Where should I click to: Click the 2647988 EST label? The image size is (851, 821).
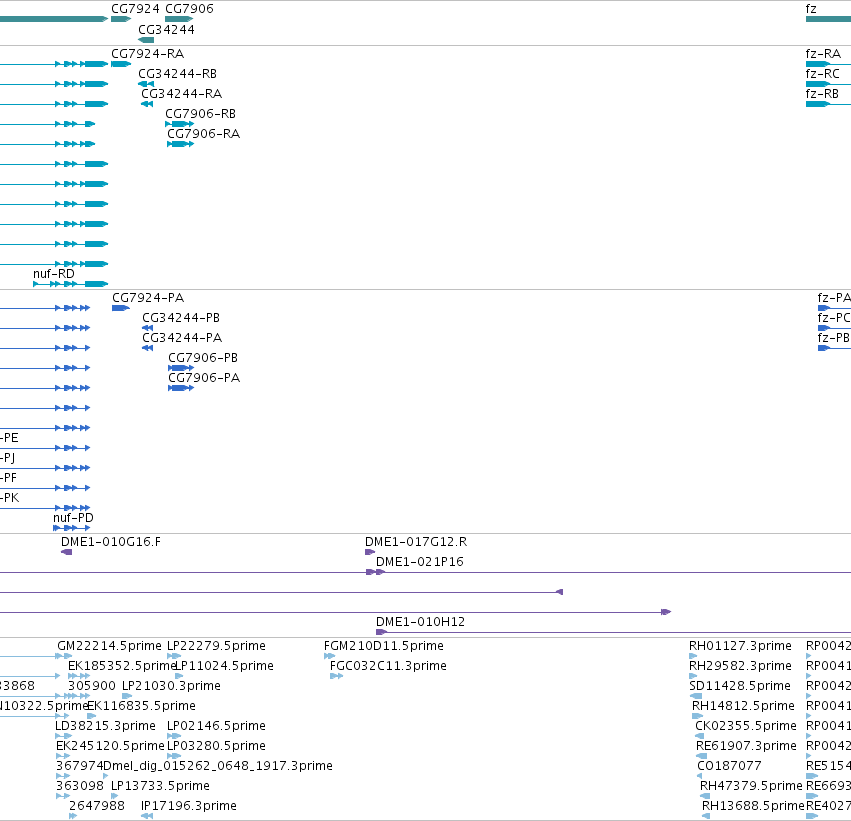97,807
